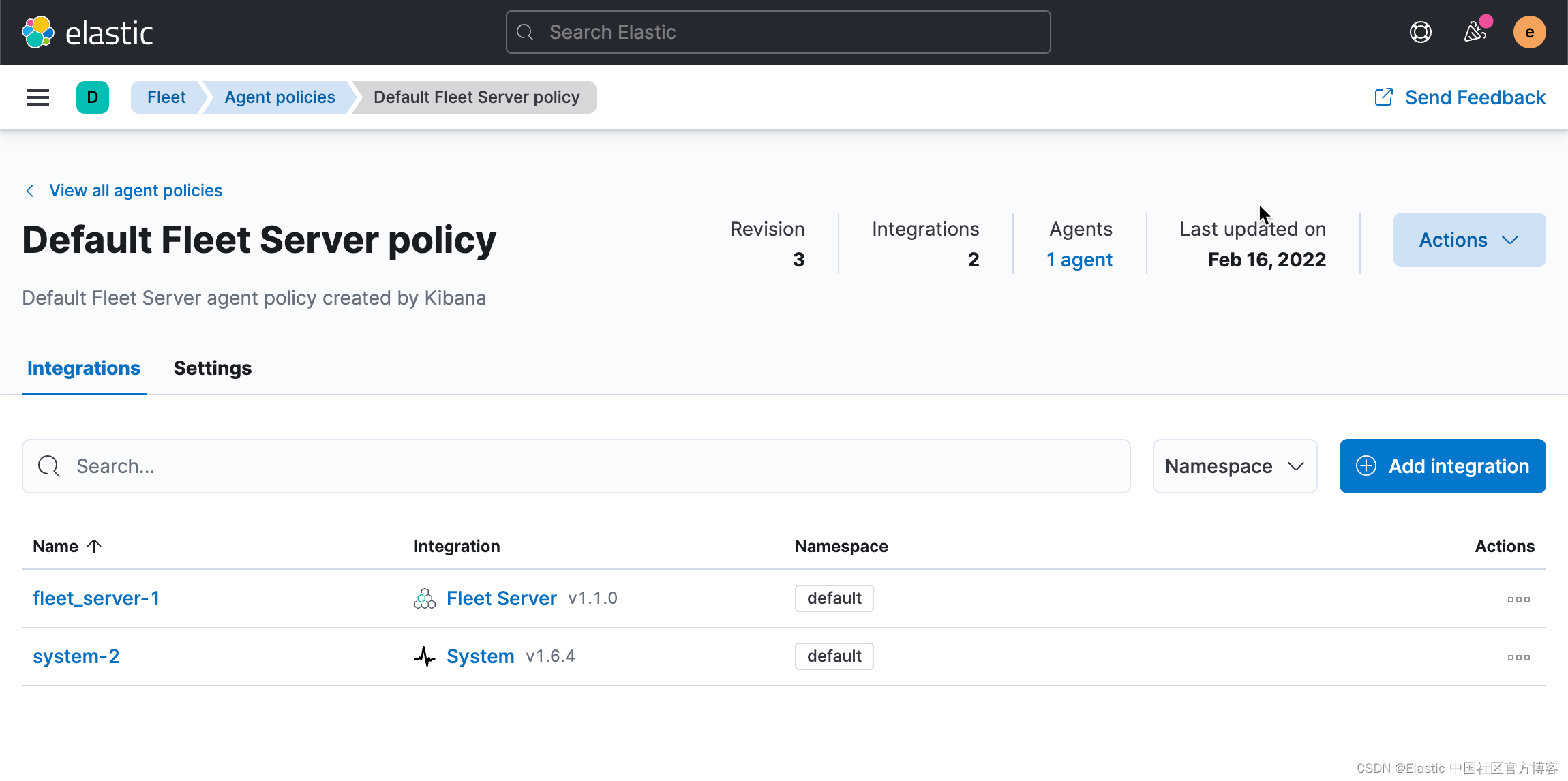The height and width of the screenshot is (781, 1568).
Task: Select the Integrations tab
Action: pyautogui.click(x=83, y=368)
